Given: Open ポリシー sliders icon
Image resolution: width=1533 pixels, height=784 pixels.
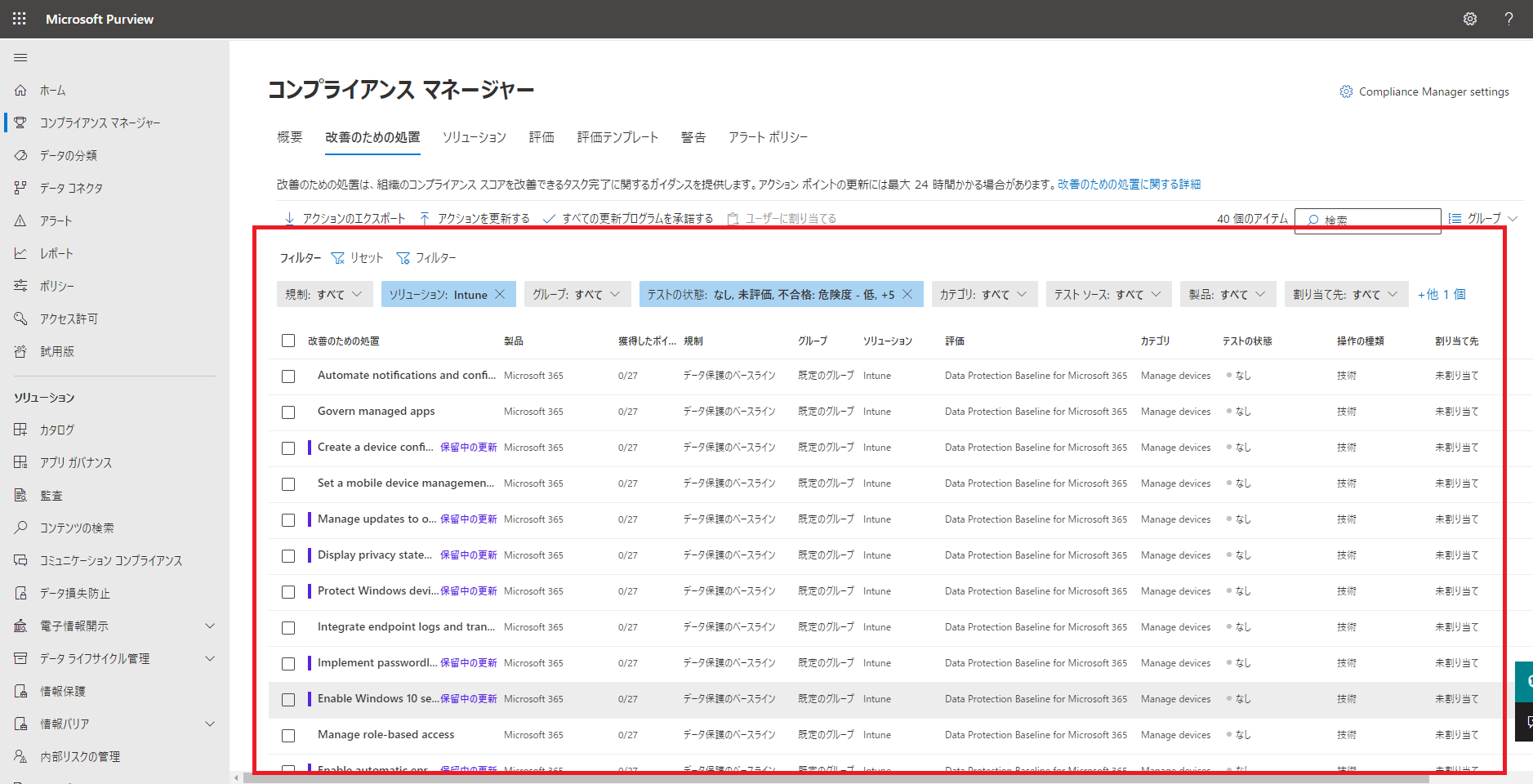Looking at the screenshot, I should 20,286.
